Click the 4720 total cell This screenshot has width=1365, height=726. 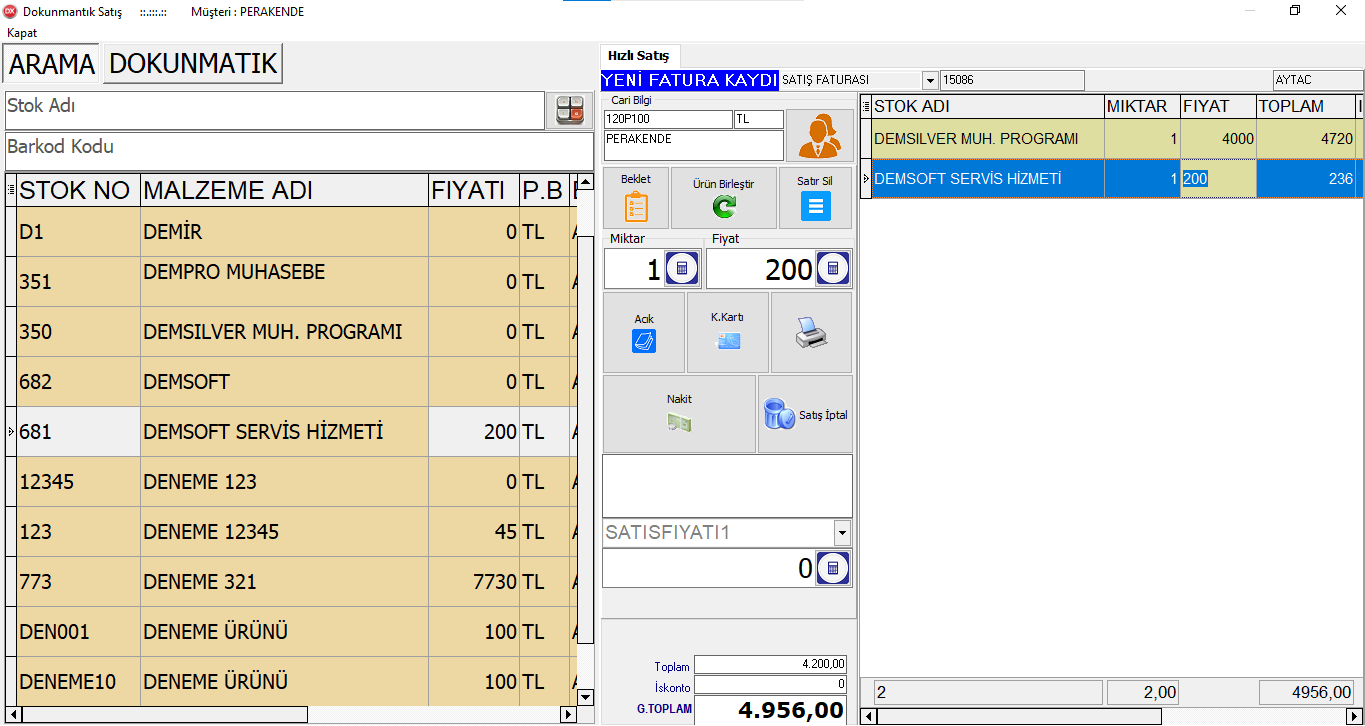click(x=1305, y=139)
